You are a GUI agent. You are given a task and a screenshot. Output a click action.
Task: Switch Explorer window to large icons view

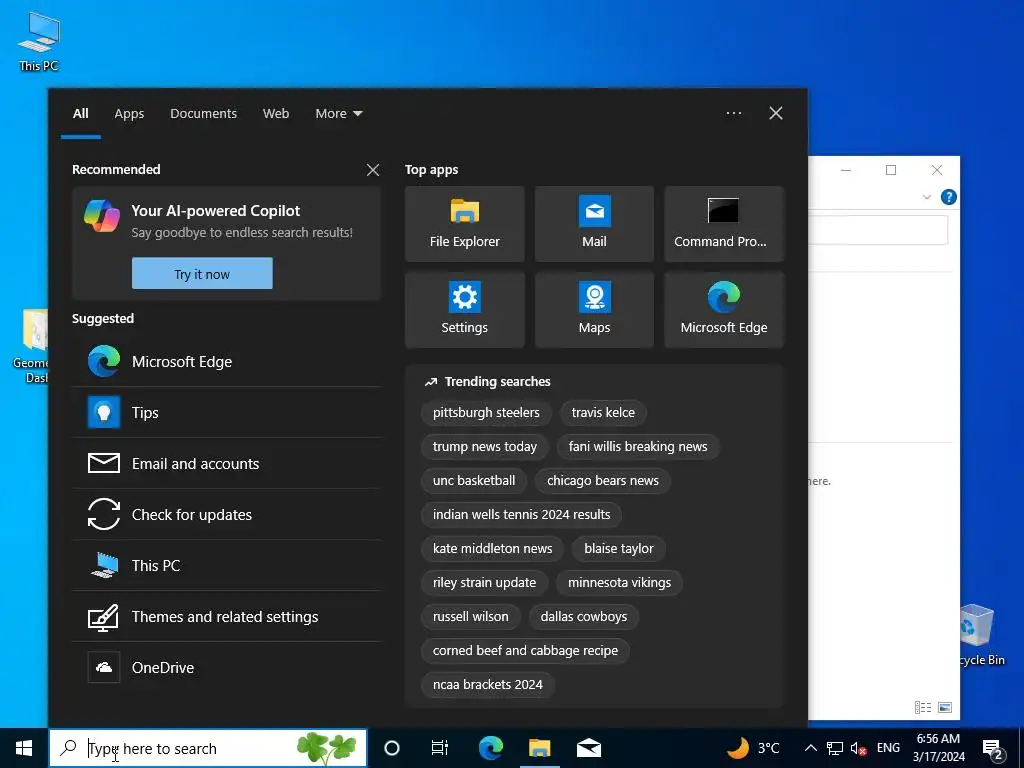point(944,707)
